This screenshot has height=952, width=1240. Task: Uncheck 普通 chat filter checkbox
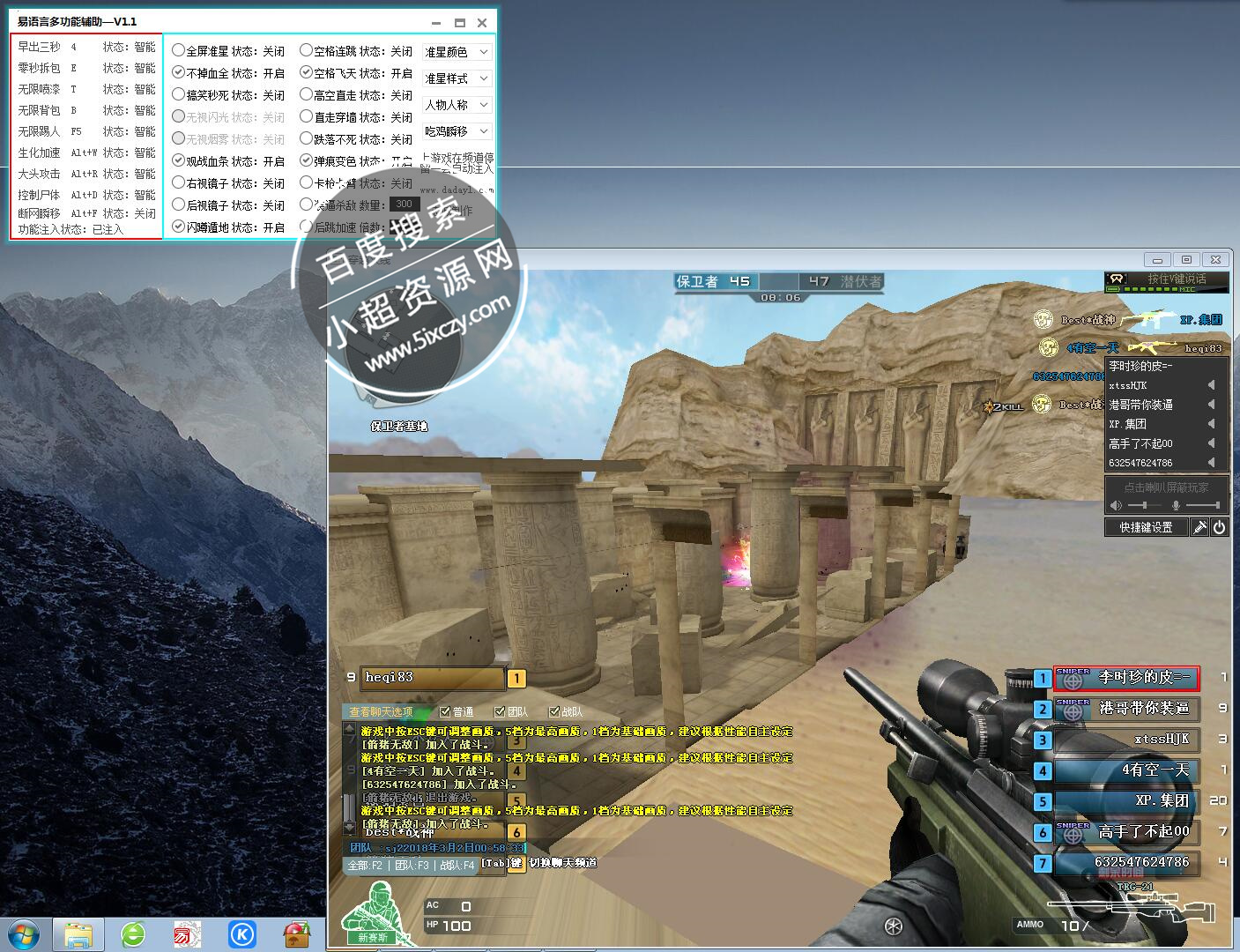[445, 711]
